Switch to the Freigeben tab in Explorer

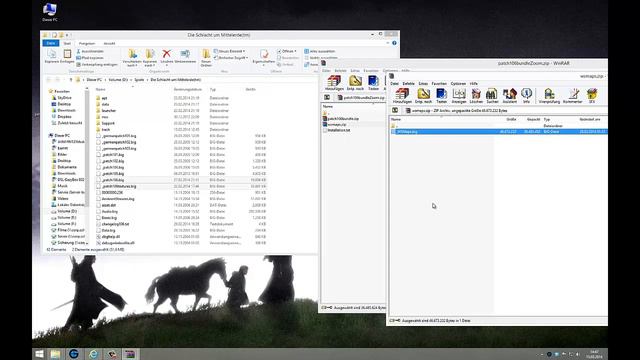(x=87, y=43)
